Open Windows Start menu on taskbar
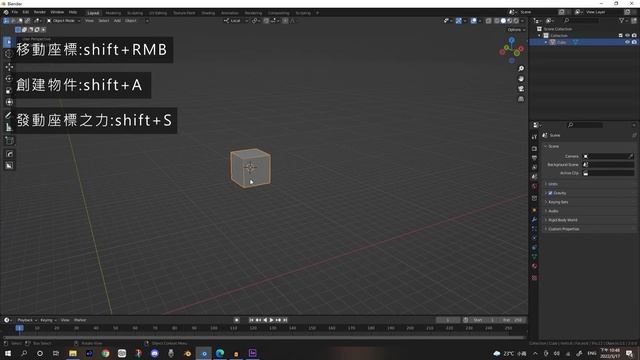Screen dimensions: 640x360 coord(8,353)
